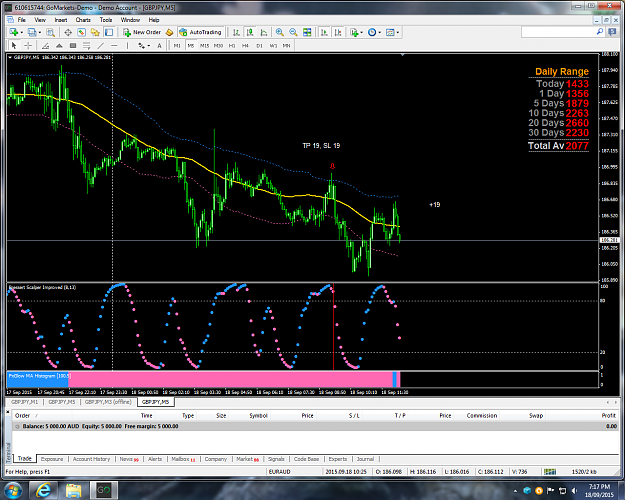Toggle chart shift icon

pyautogui.click(x=338, y=32)
